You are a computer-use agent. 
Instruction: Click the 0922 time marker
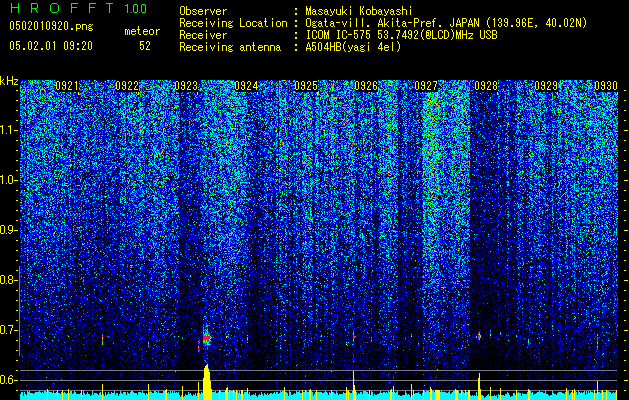(127, 86)
